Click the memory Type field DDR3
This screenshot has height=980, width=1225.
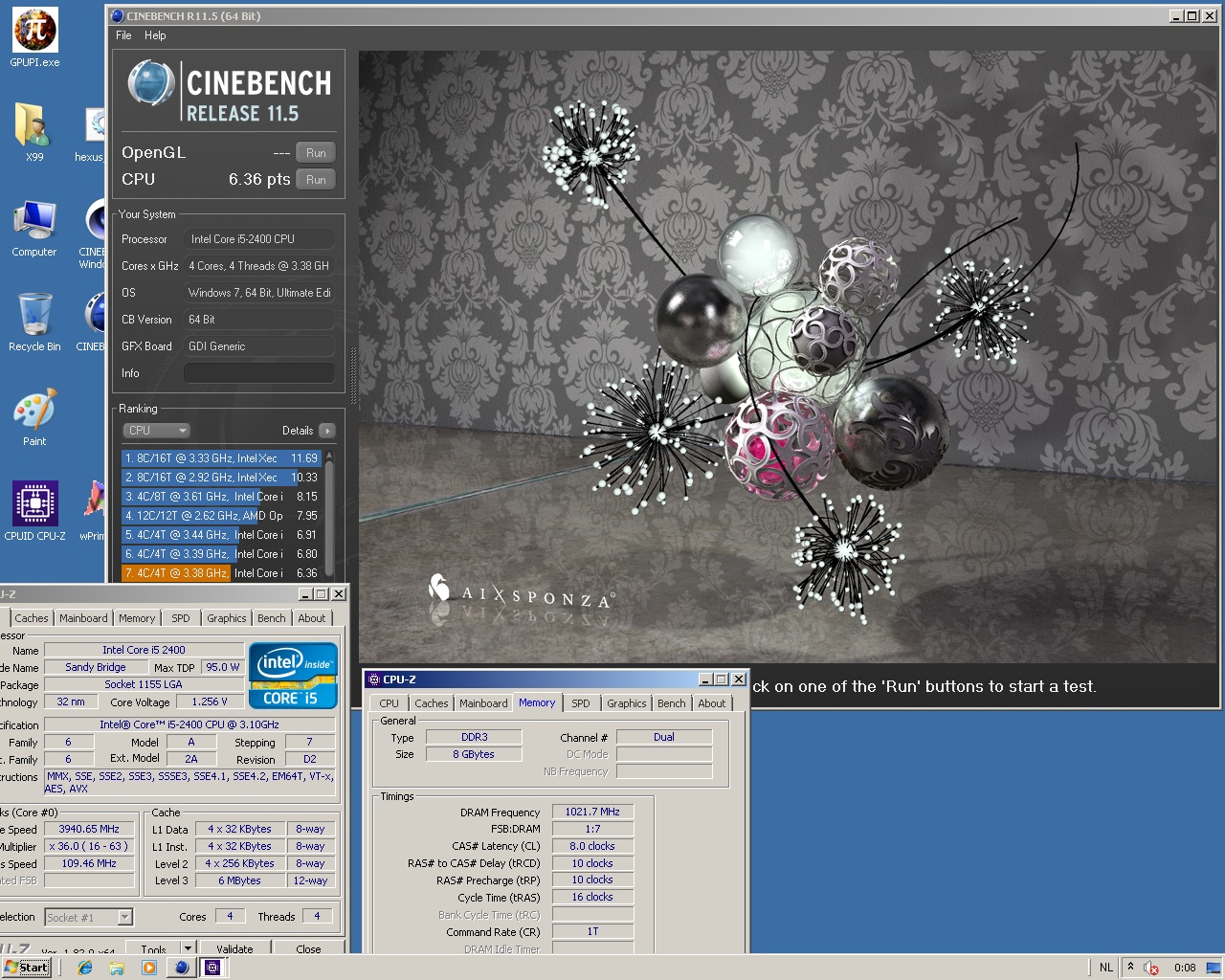click(x=474, y=737)
